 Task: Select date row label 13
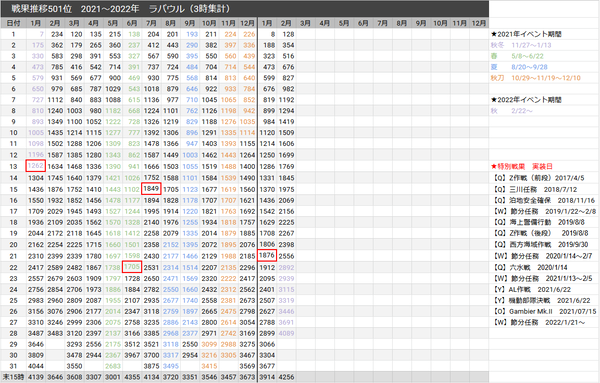(x=13, y=166)
